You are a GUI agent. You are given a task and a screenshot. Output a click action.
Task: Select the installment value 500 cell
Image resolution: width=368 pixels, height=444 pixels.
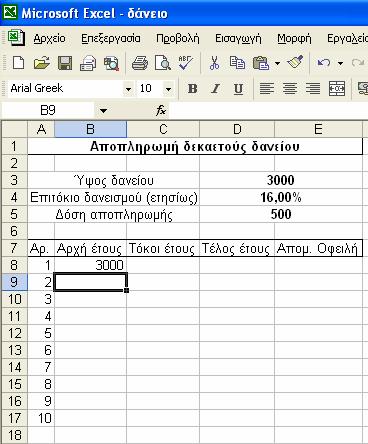[281, 214]
